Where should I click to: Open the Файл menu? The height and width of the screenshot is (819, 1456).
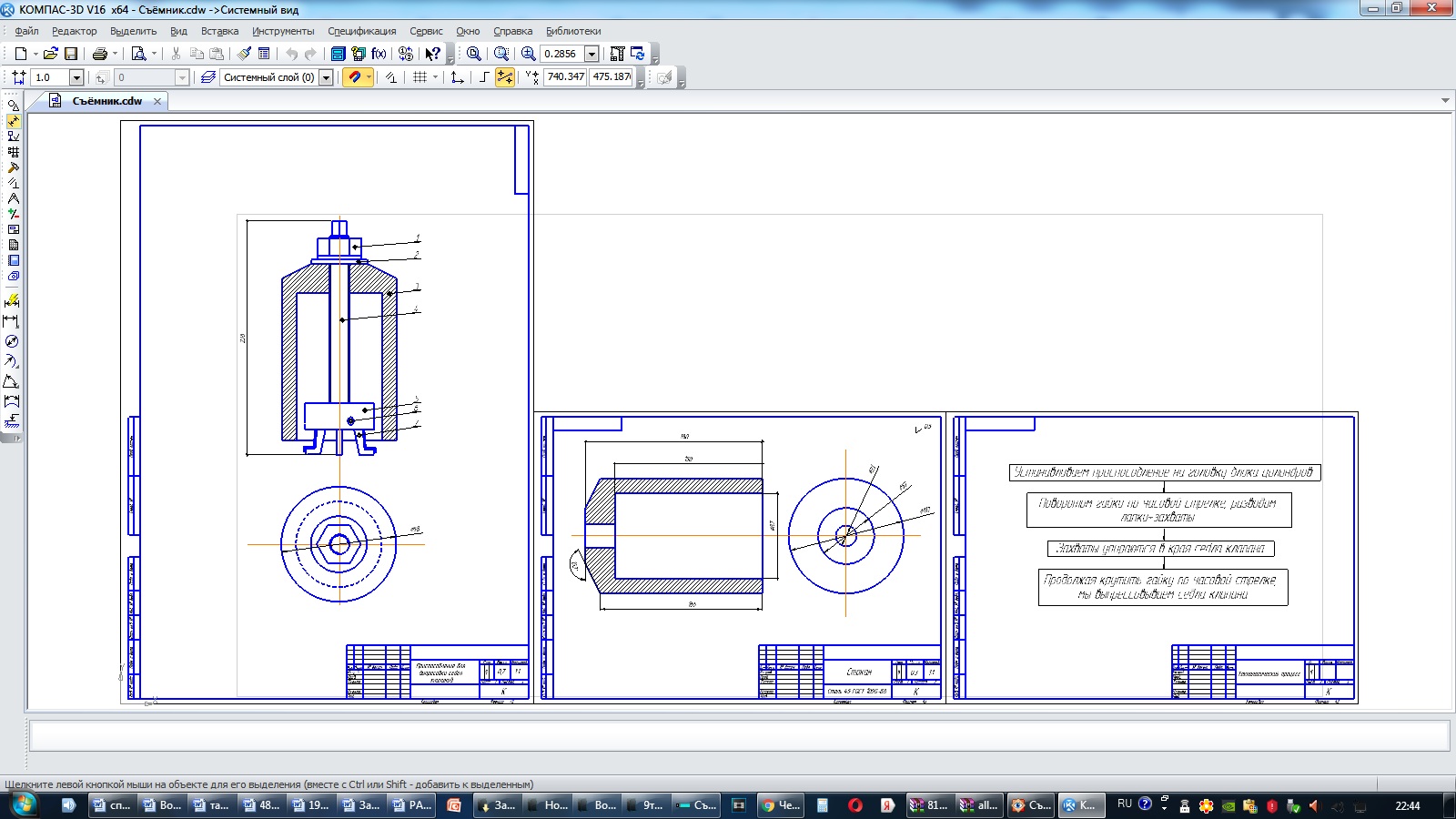click(26, 31)
